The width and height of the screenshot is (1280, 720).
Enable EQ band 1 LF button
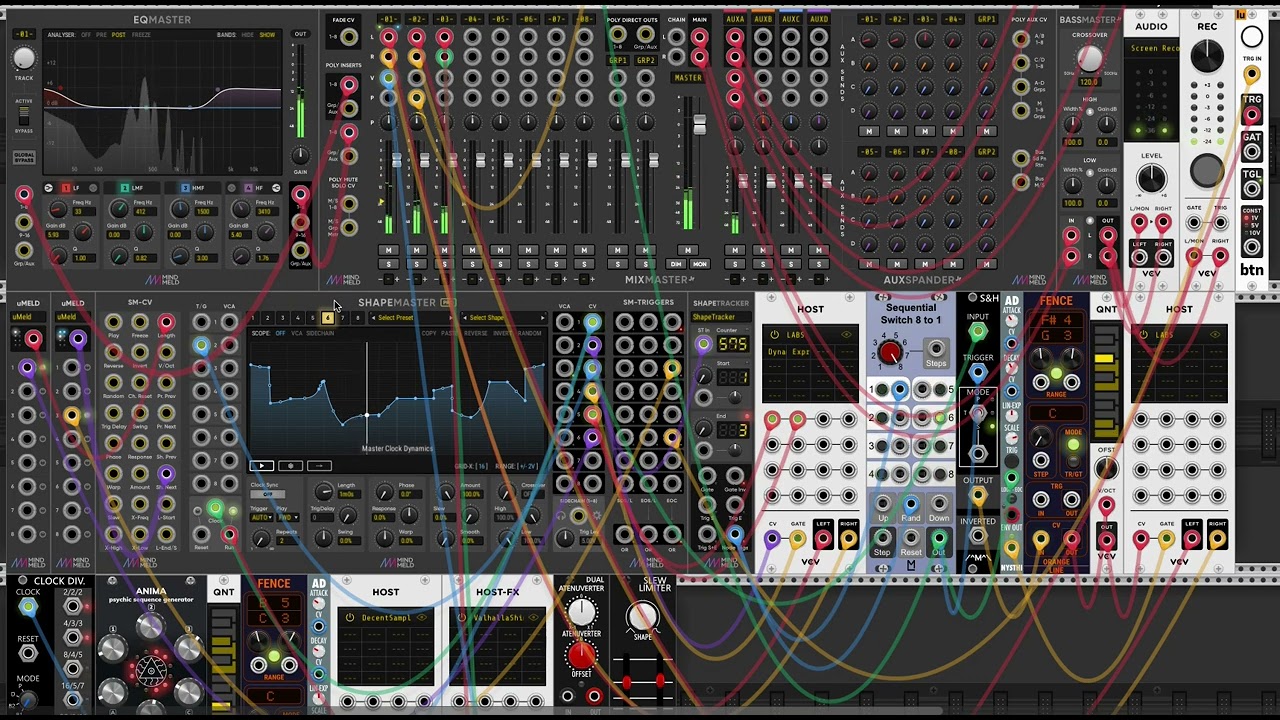tap(66, 188)
